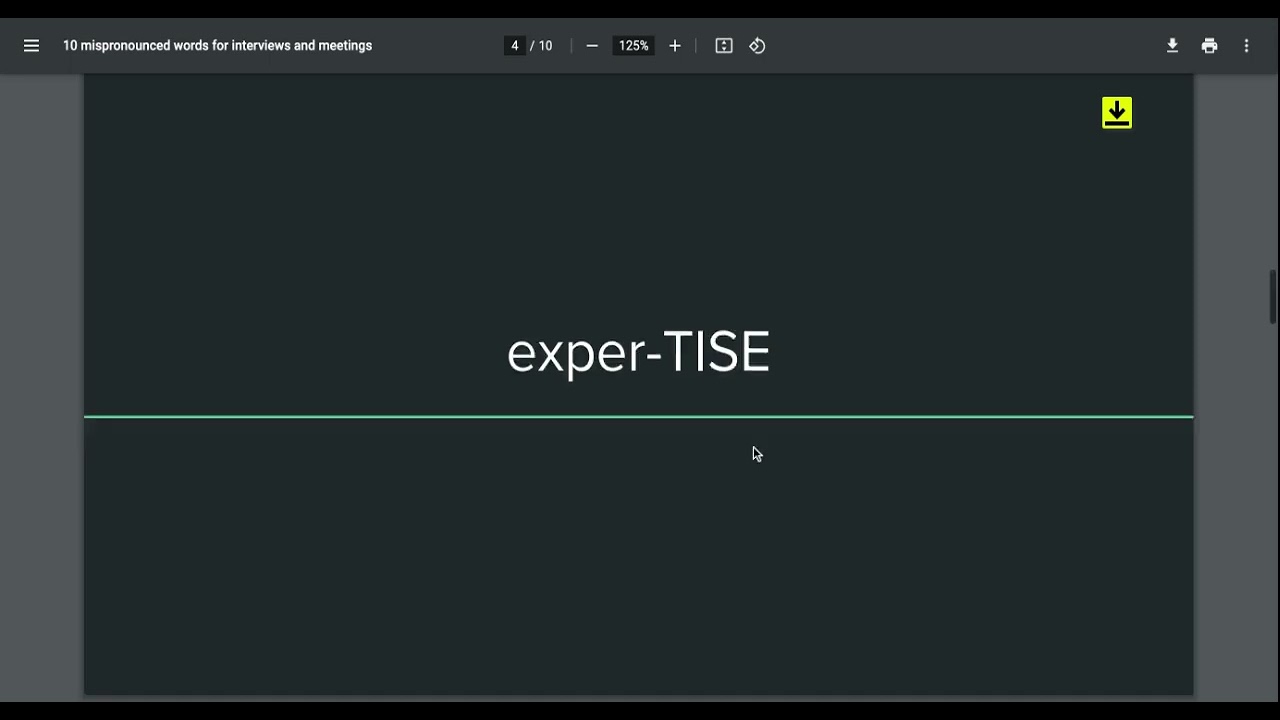Edit the 125% zoom level field
Viewport: 1280px width, 720px height.
(x=633, y=46)
